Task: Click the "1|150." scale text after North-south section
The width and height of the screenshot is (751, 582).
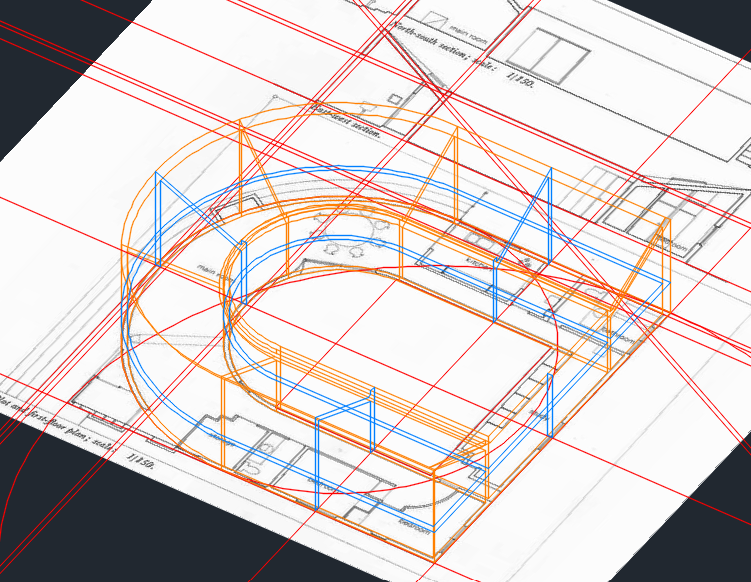Action: tap(520, 80)
